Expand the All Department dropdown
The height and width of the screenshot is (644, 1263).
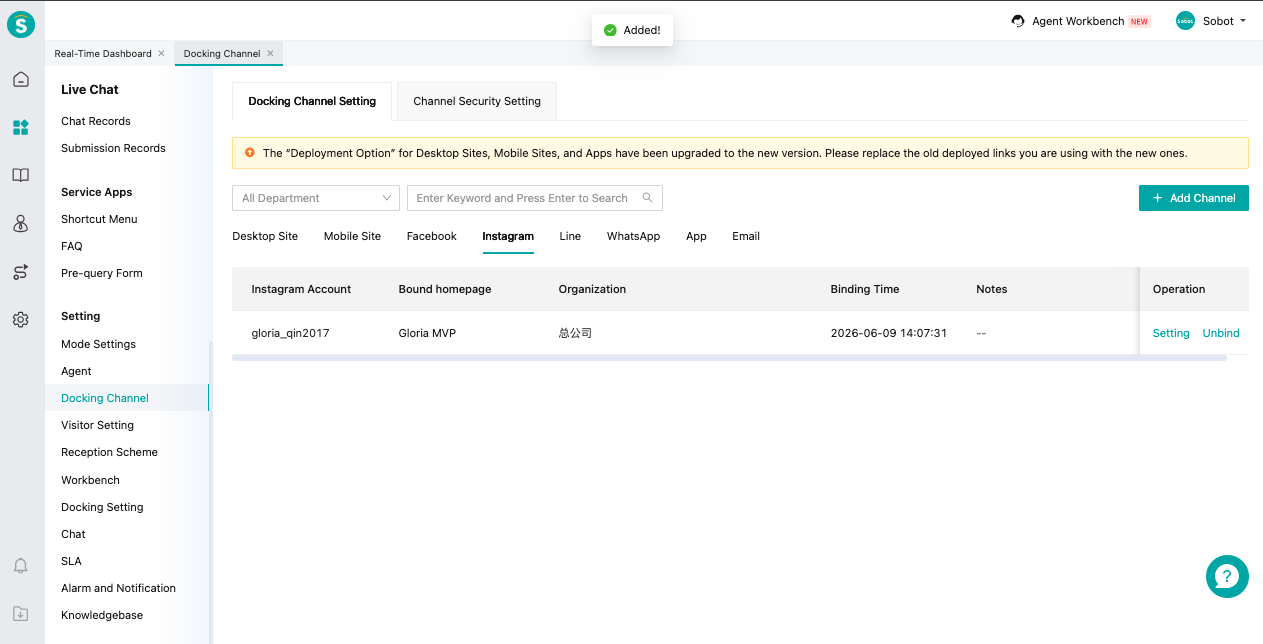tap(316, 198)
